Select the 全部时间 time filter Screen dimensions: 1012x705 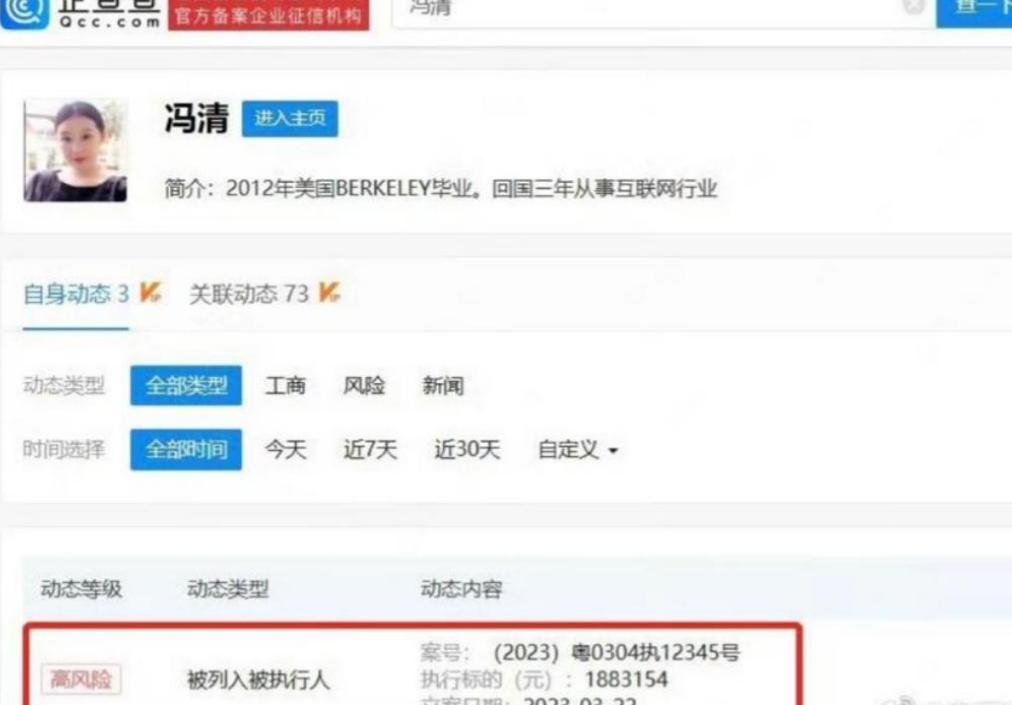[x=186, y=449]
